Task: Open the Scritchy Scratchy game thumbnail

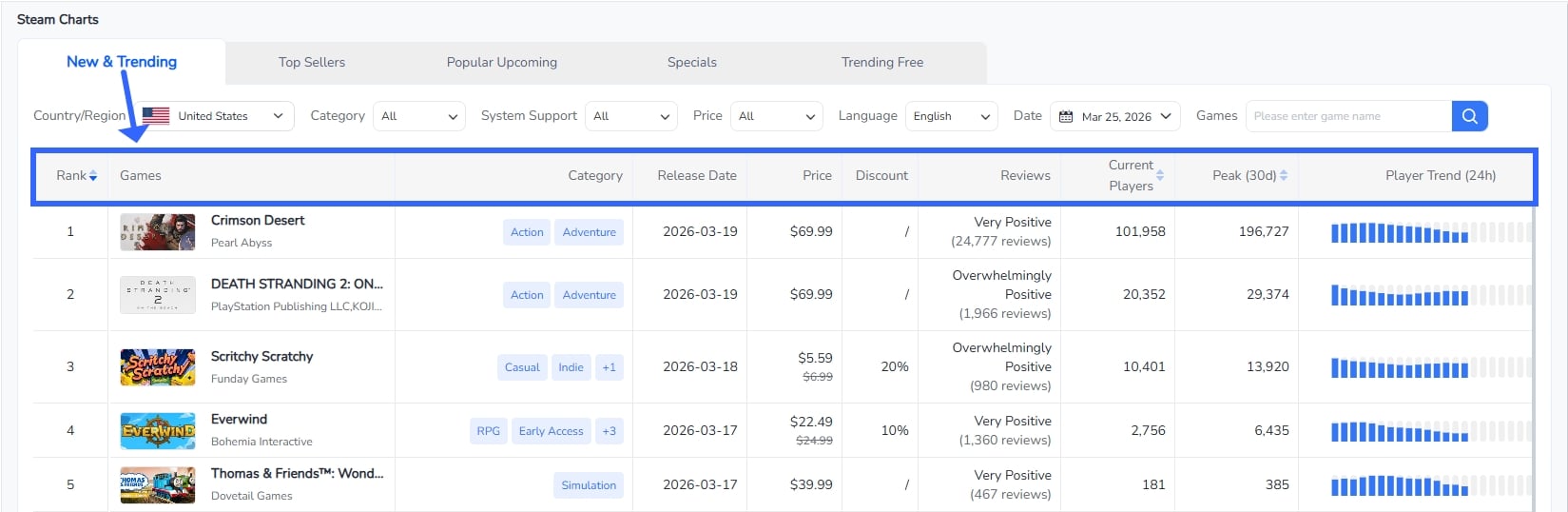Action: (158, 367)
